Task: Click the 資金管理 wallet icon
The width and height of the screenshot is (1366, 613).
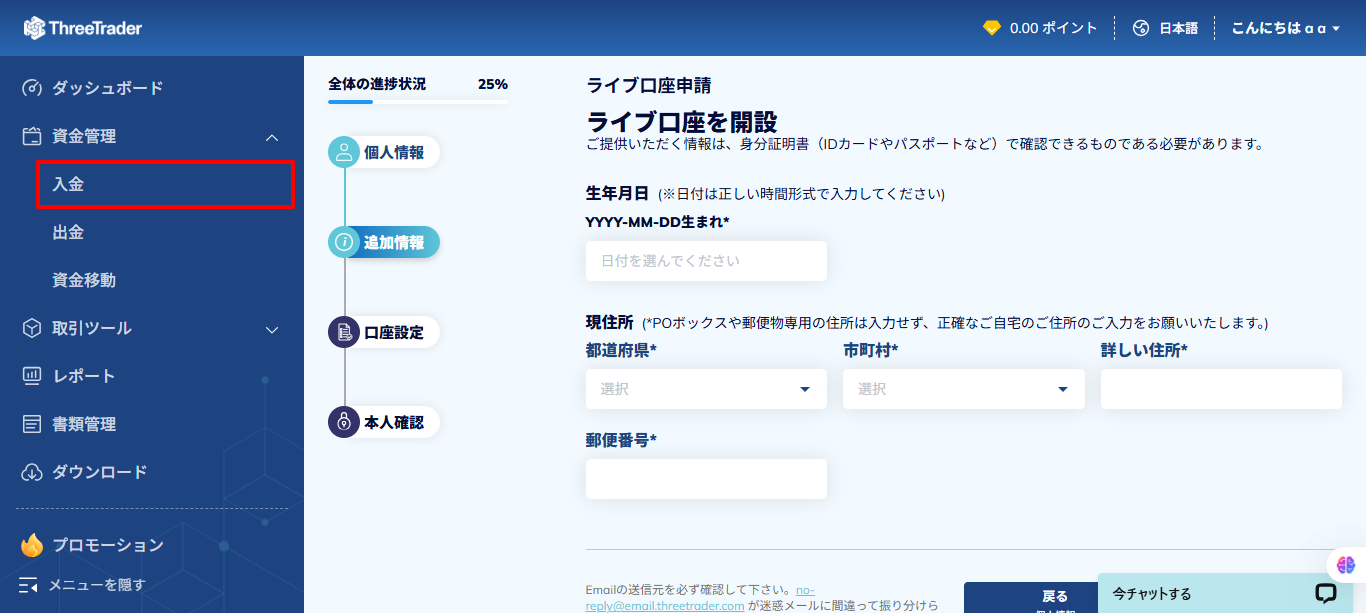Action: pos(31,136)
